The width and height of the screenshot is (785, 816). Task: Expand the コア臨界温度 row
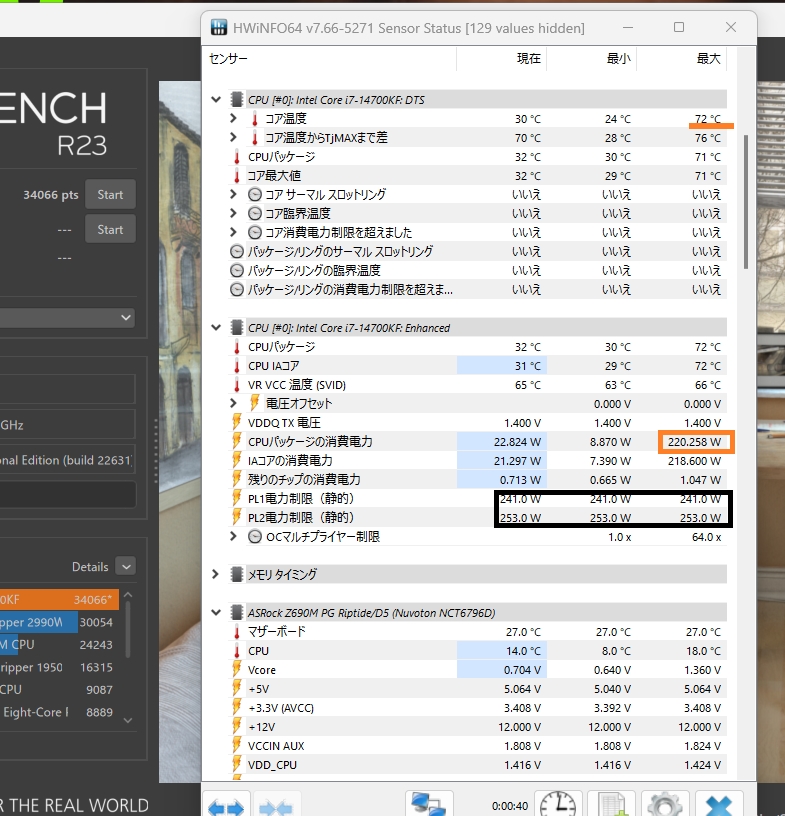(x=233, y=213)
